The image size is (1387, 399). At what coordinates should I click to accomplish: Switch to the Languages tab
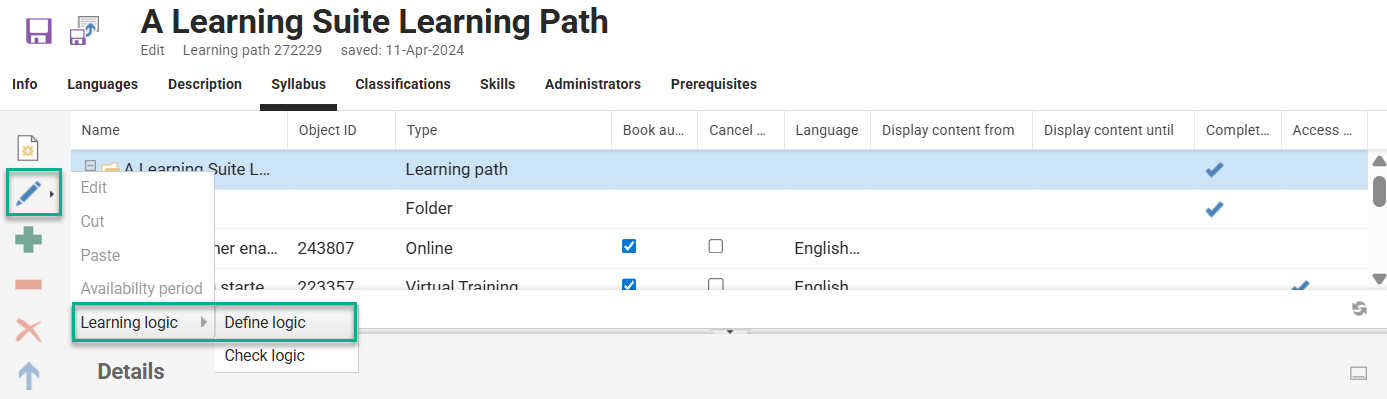tap(103, 84)
